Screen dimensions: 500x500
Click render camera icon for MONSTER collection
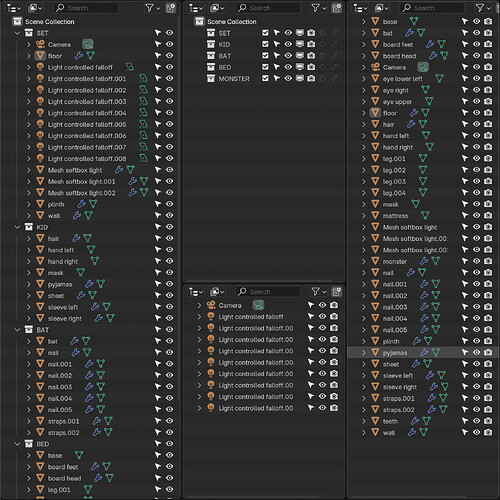311,79
